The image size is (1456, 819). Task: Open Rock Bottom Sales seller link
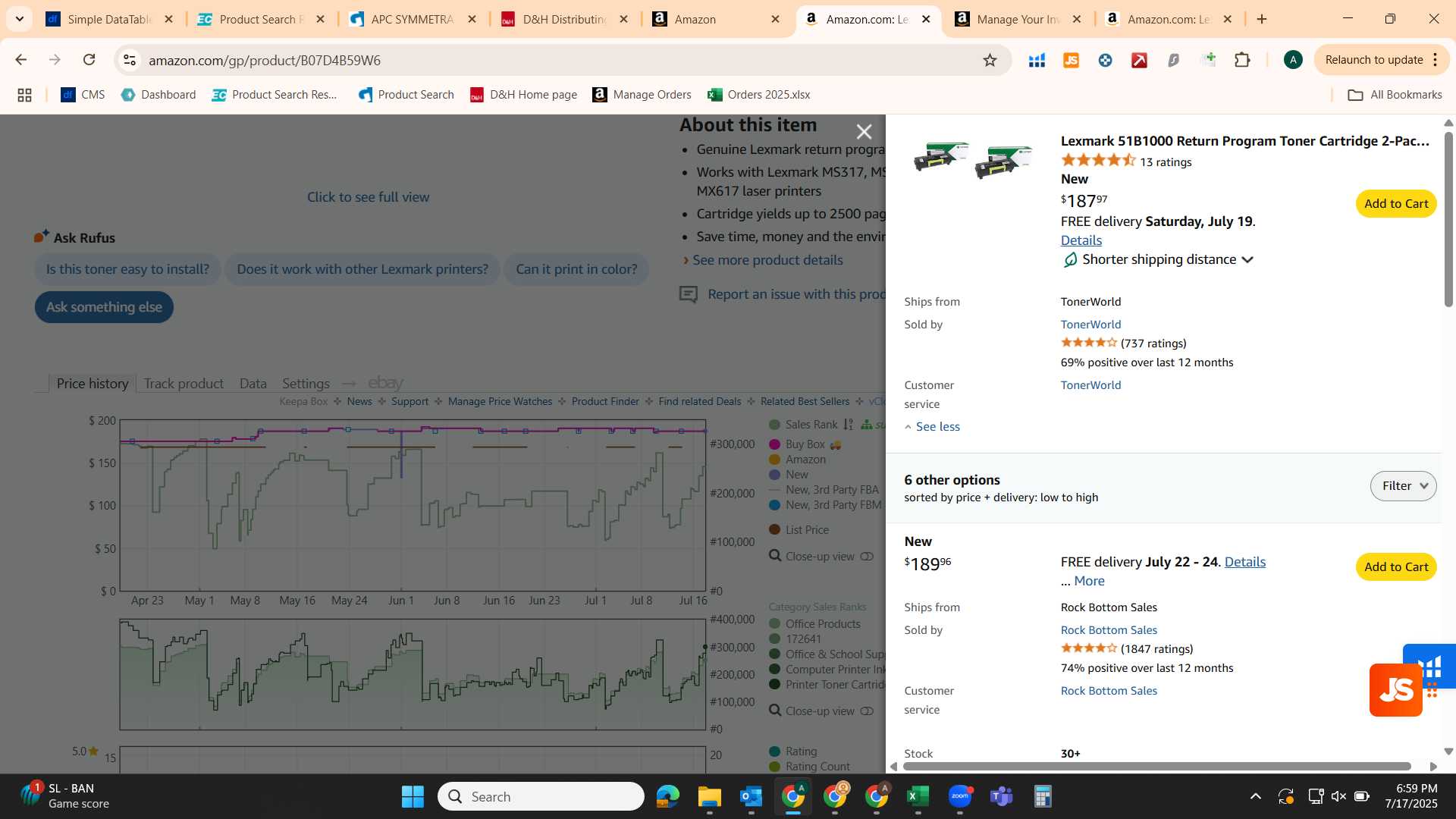point(1109,630)
